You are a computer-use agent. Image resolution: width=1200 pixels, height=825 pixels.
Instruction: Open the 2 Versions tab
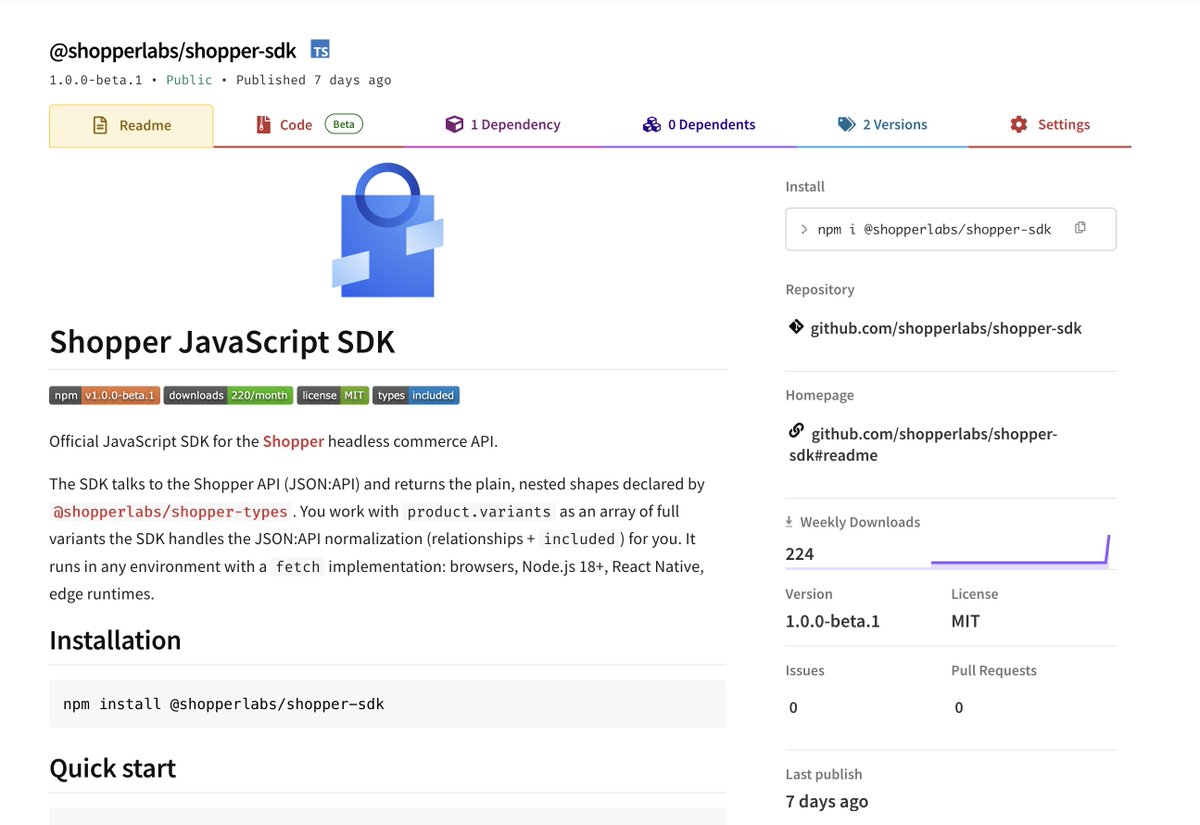point(883,125)
